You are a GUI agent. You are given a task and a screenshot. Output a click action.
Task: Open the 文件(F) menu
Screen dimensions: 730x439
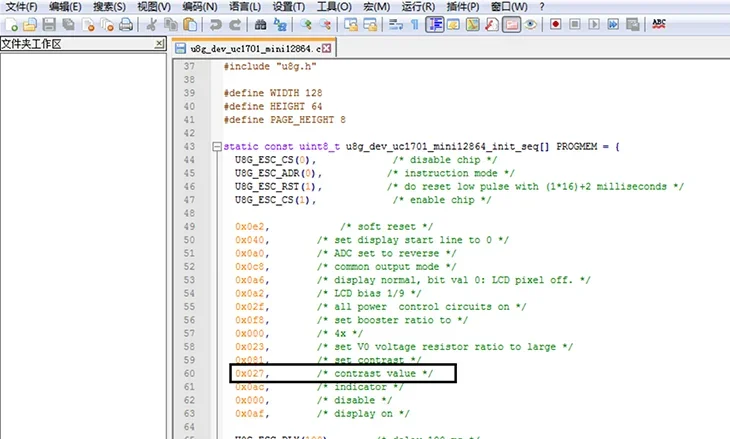coord(21,7)
